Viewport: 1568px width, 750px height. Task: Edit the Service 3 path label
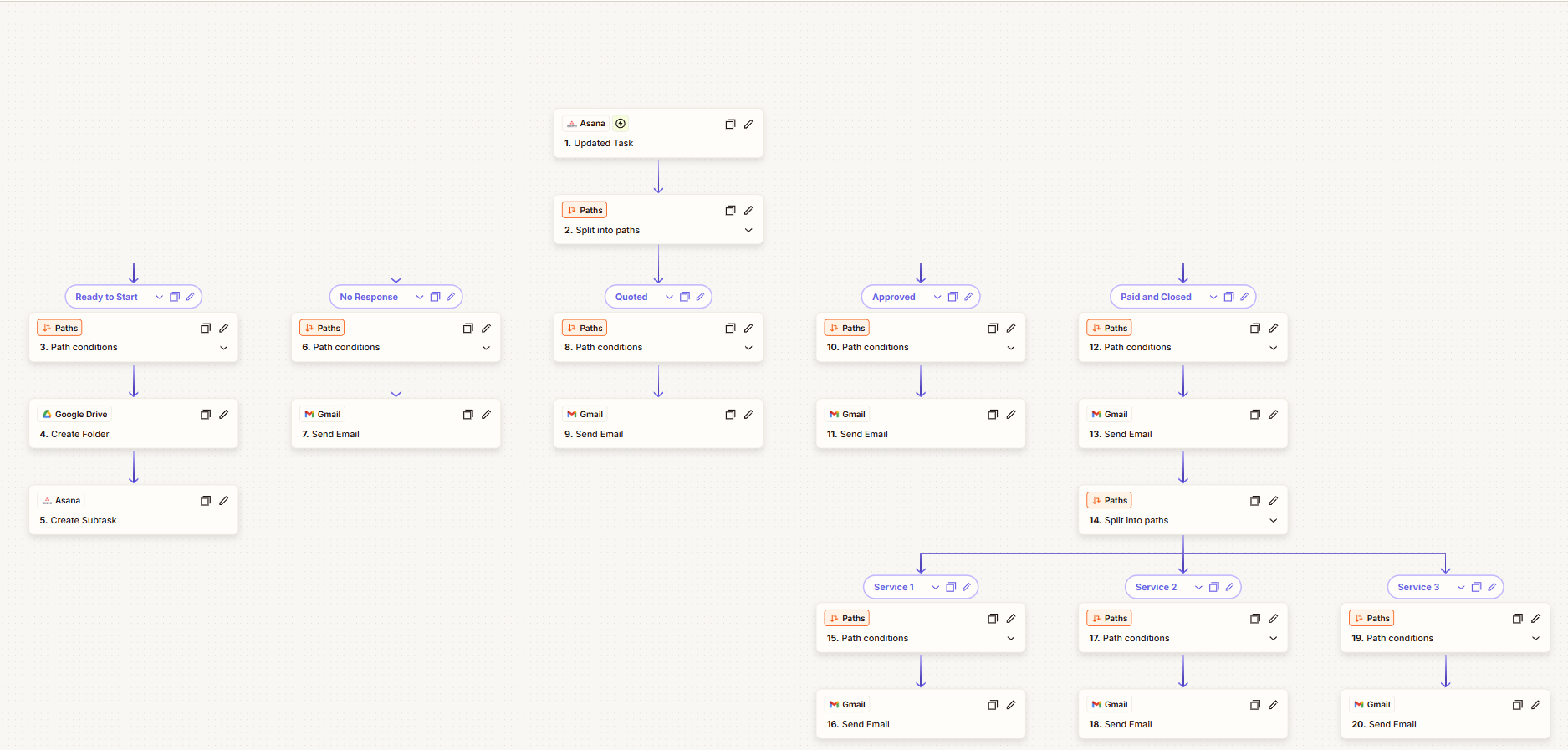pos(1492,587)
